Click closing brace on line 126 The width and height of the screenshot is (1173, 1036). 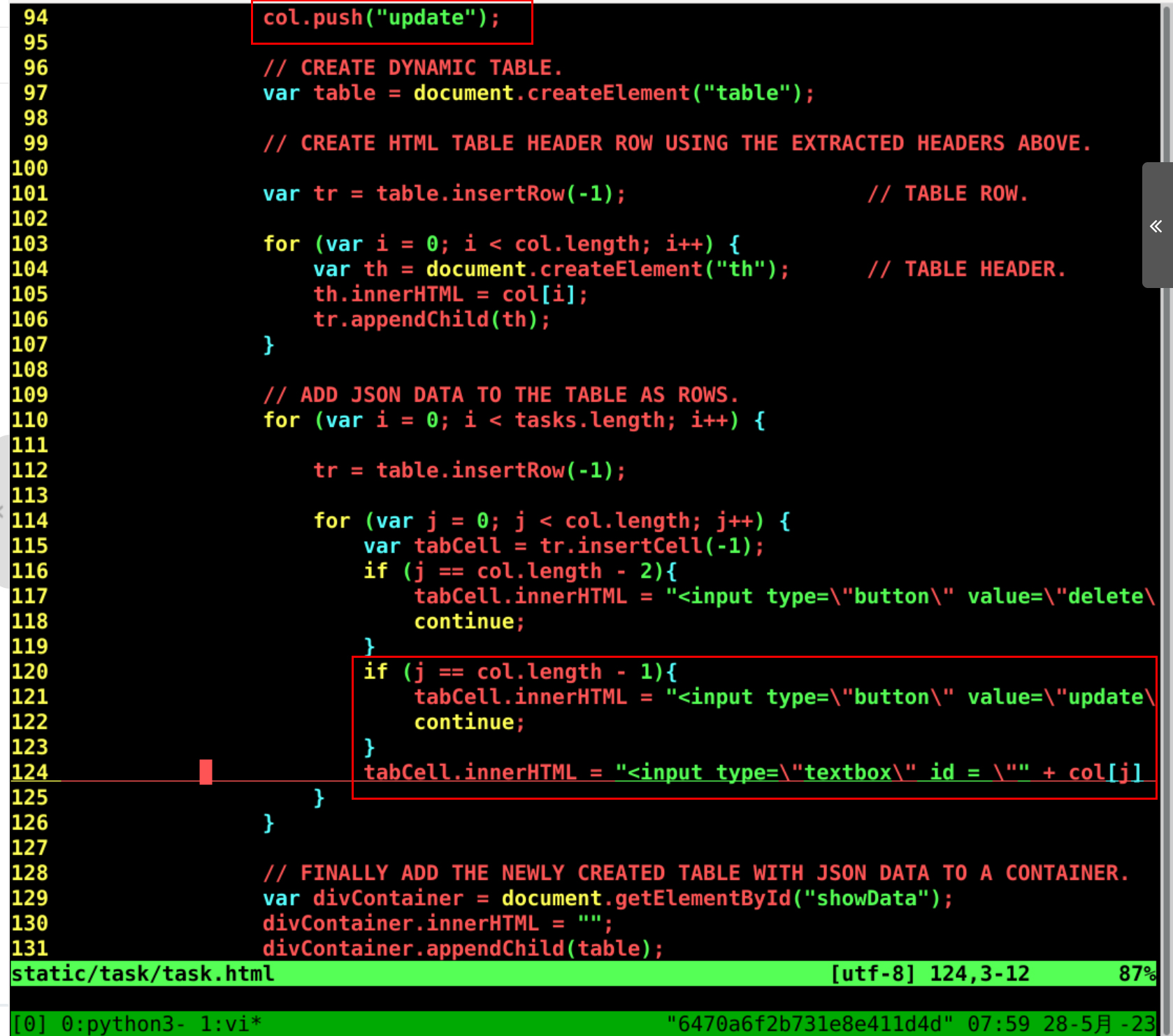click(x=268, y=823)
